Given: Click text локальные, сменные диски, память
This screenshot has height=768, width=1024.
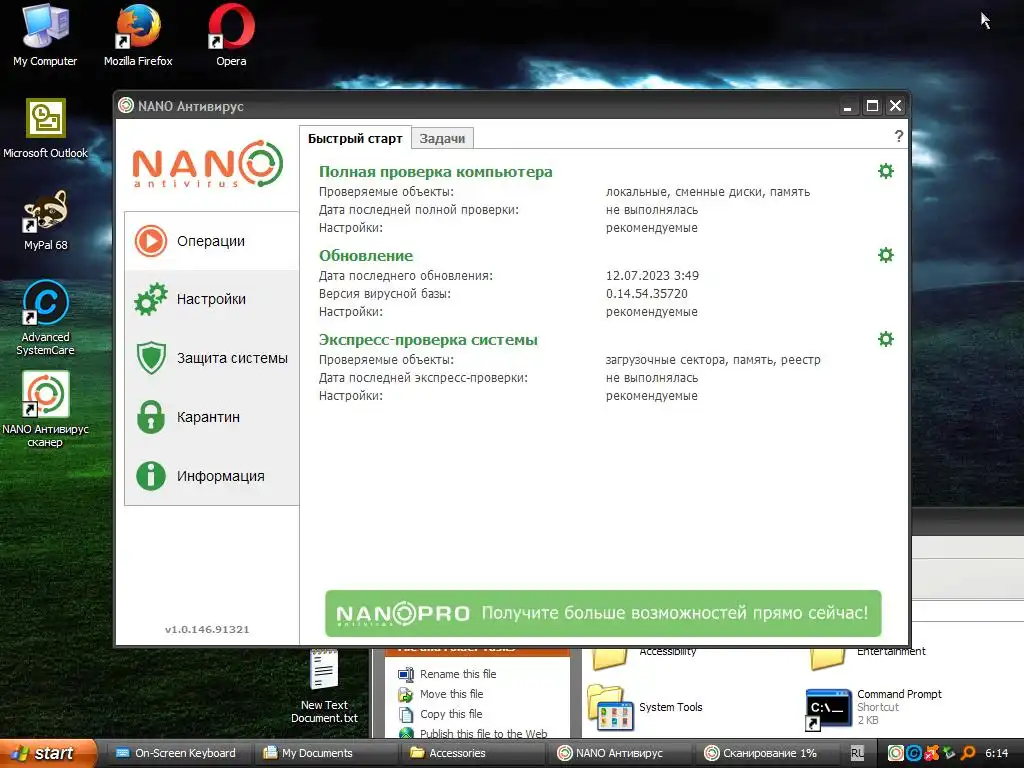Looking at the screenshot, I should [708, 192].
